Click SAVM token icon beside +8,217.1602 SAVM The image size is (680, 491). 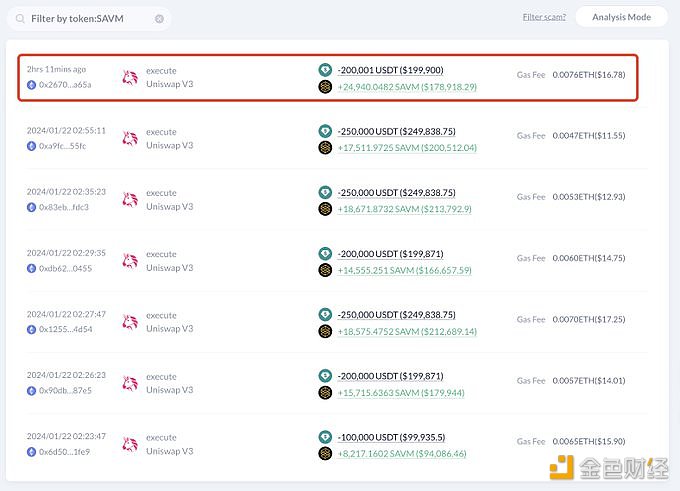[325, 453]
